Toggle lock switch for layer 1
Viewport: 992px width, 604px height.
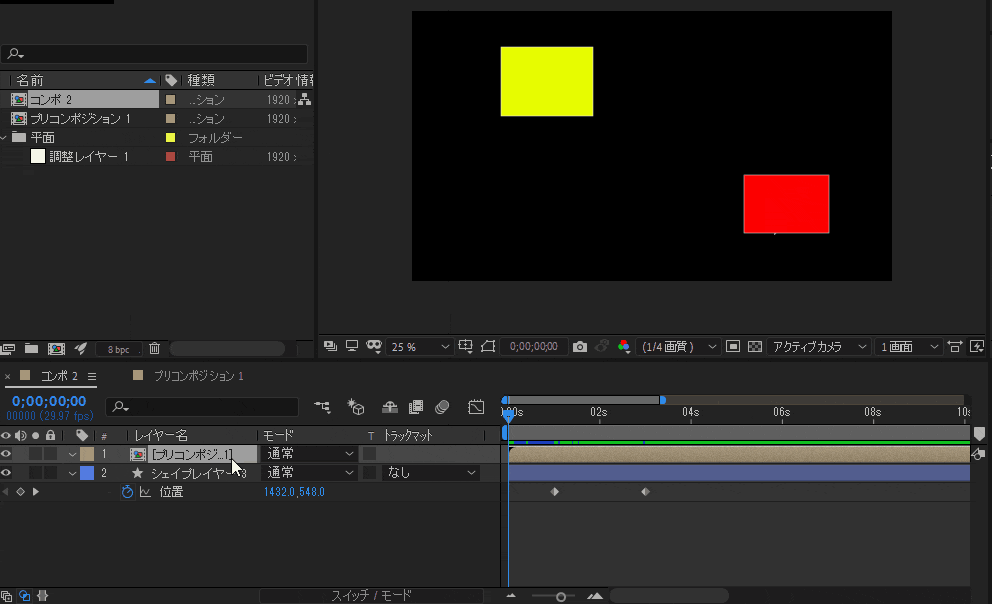pos(50,453)
